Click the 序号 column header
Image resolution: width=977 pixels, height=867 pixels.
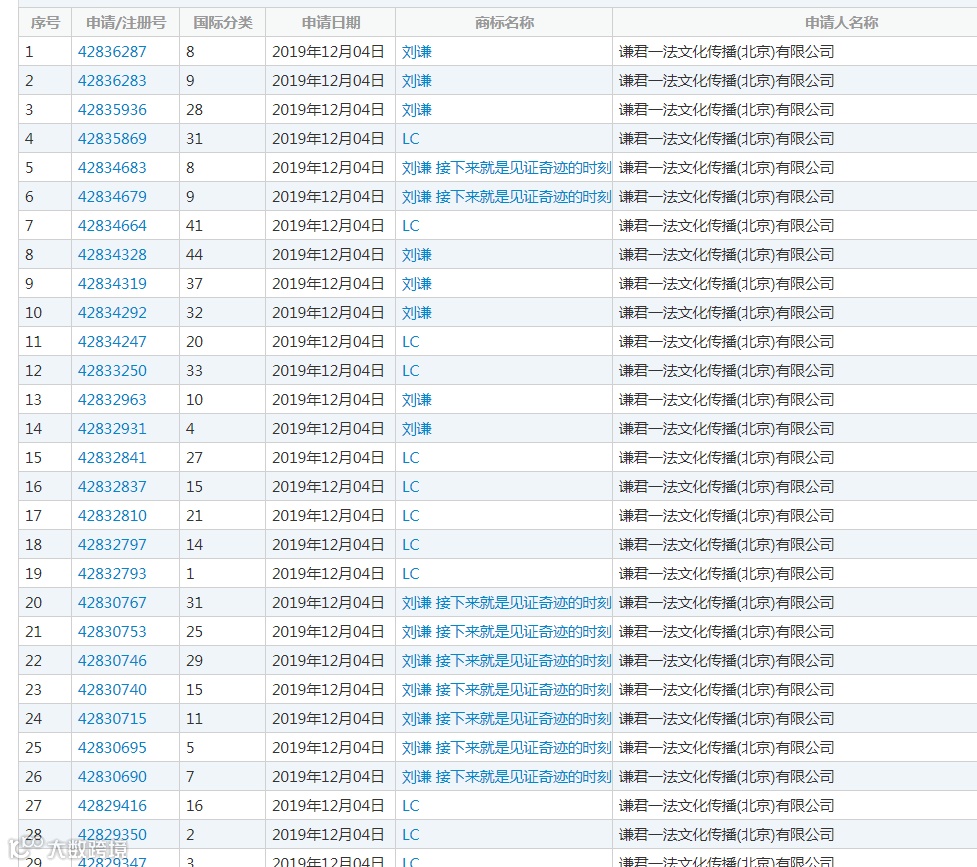[45, 23]
